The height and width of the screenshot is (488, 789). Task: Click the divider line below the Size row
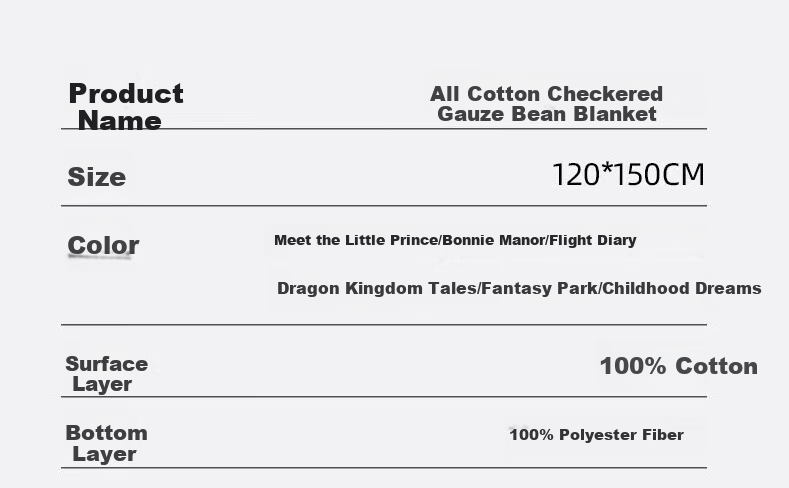pos(384,205)
